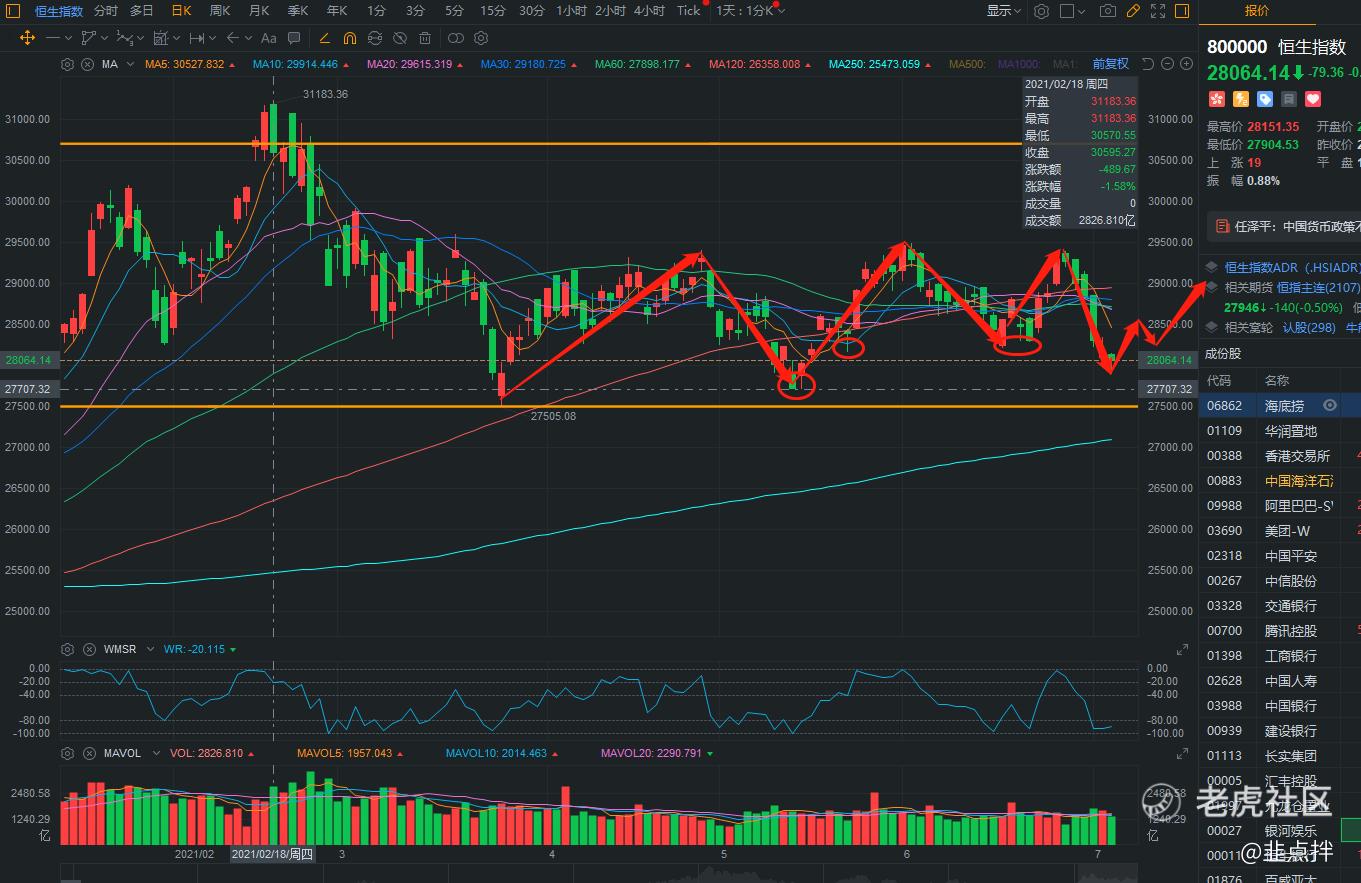Select the 月K monthly chart tab
1361x883 pixels.
pyautogui.click(x=259, y=11)
